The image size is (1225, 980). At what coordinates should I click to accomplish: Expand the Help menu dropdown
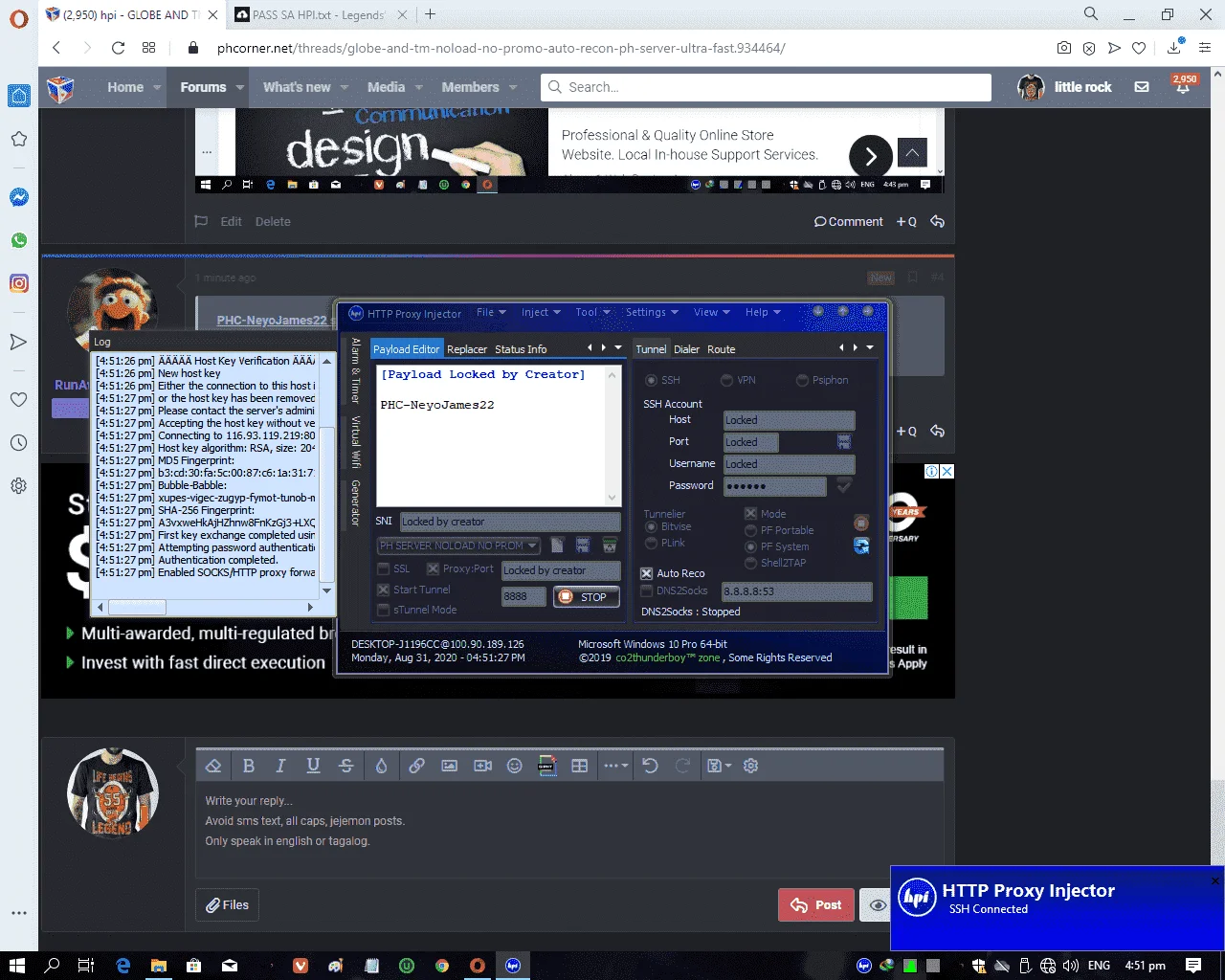[x=763, y=312]
